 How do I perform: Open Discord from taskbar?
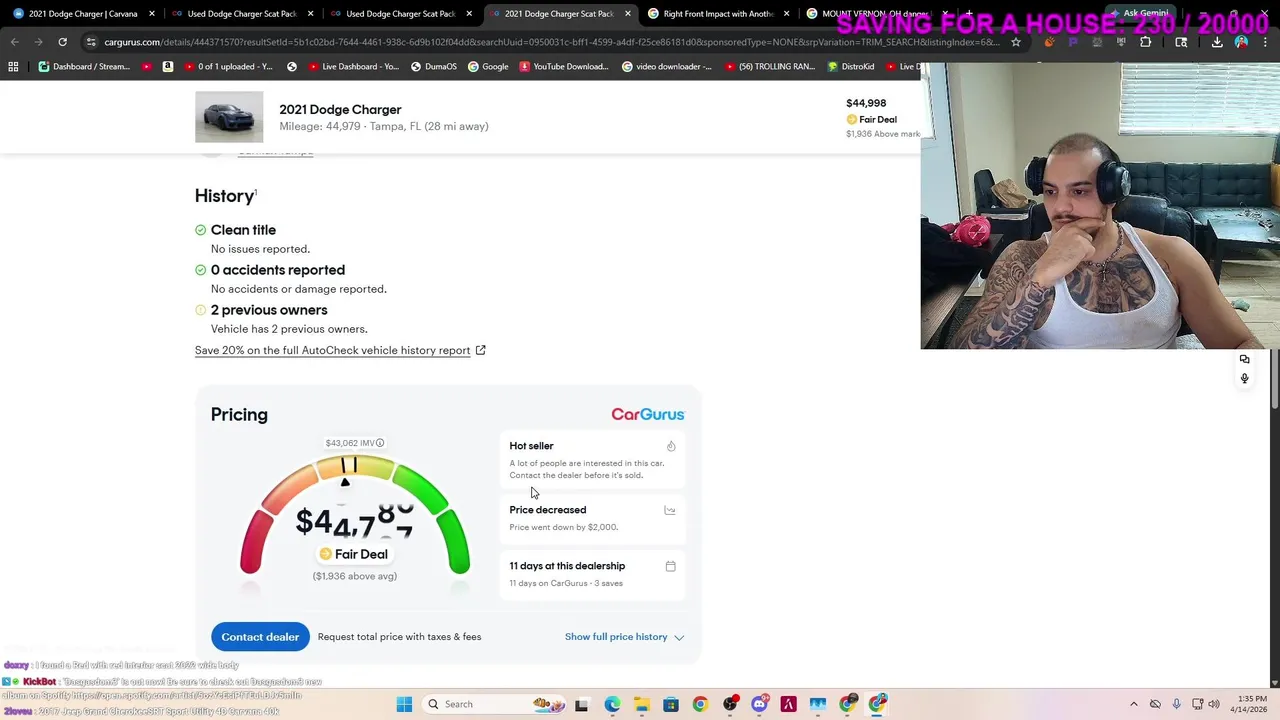pos(759,704)
